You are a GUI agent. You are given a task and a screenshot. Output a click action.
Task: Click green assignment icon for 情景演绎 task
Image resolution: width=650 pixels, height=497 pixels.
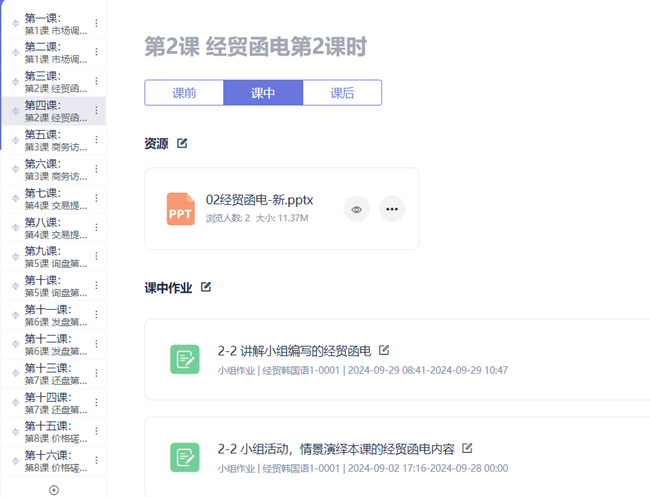pos(184,457)
